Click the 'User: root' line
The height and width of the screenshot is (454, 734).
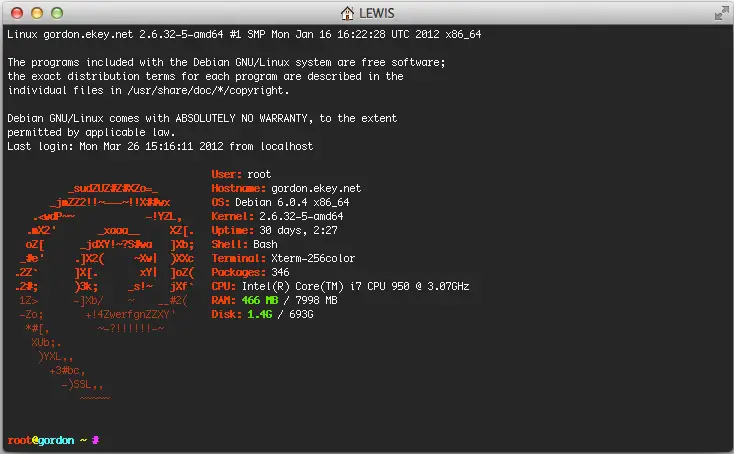[241, 174]
